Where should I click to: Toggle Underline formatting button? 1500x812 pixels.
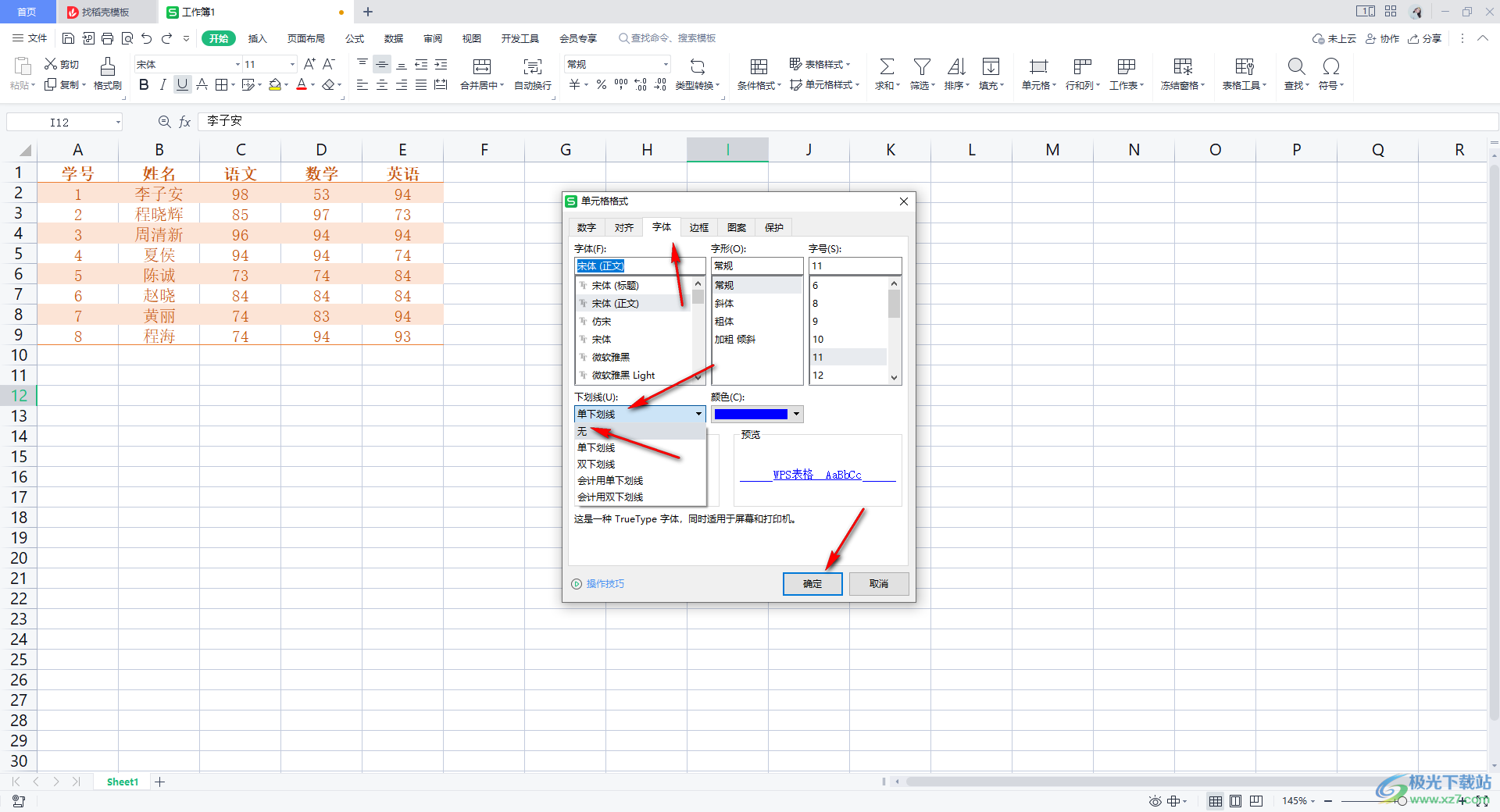(182, 84)
